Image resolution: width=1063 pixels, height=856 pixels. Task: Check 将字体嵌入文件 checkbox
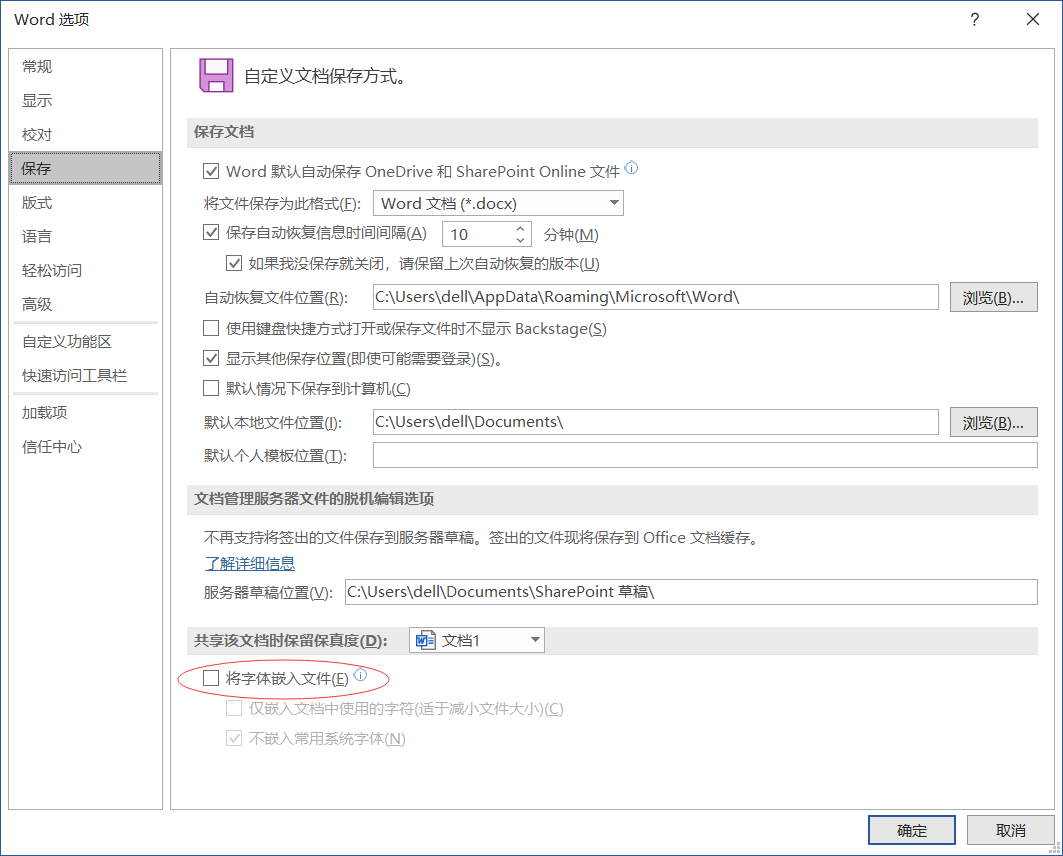pyautogui.click(x=211, y=678)
